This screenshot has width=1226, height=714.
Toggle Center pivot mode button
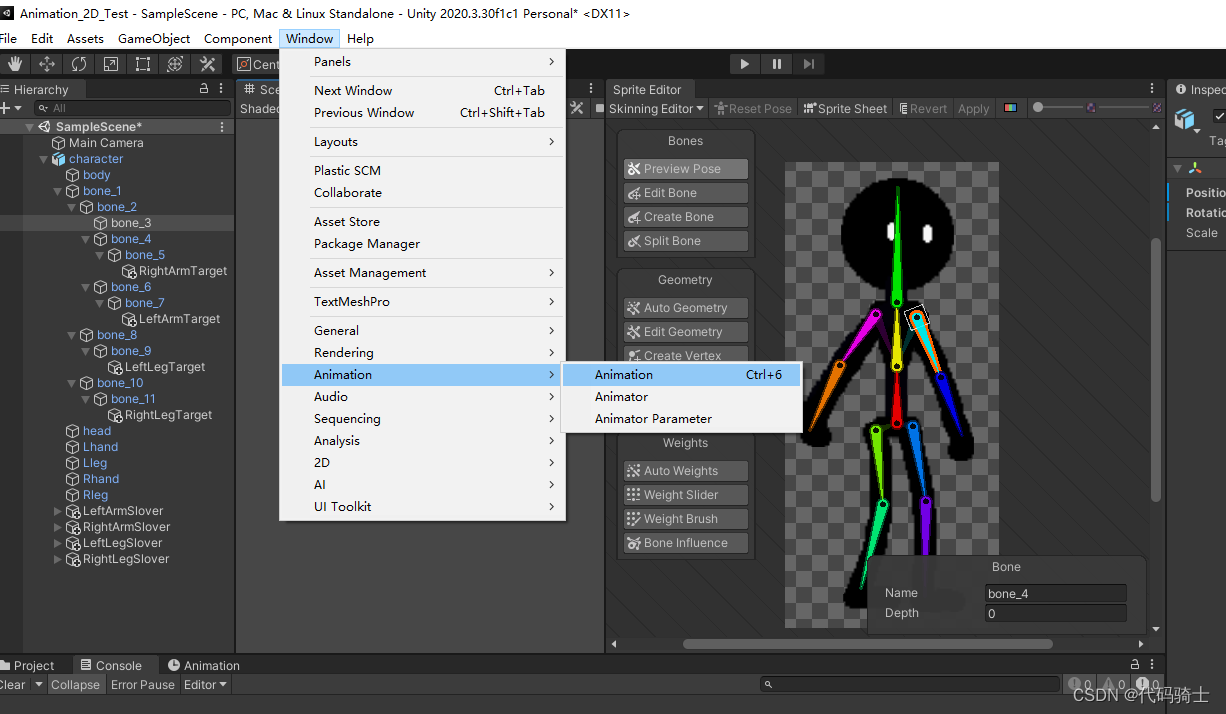tap(257, 64)
